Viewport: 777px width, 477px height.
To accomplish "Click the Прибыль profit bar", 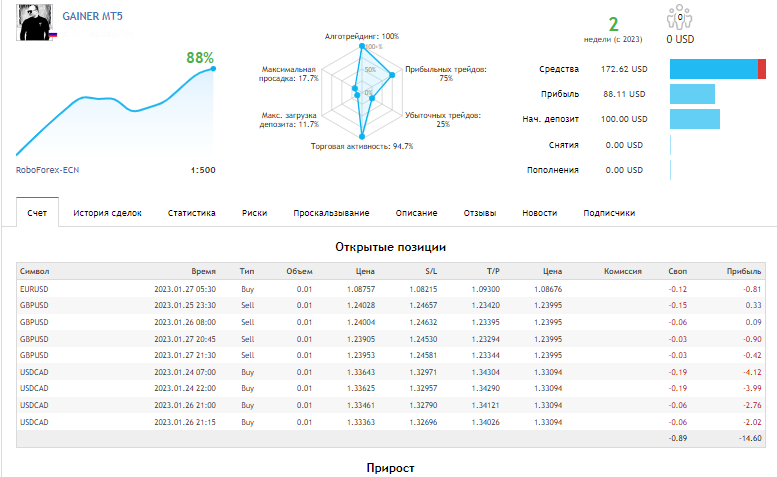I will 692,94.
